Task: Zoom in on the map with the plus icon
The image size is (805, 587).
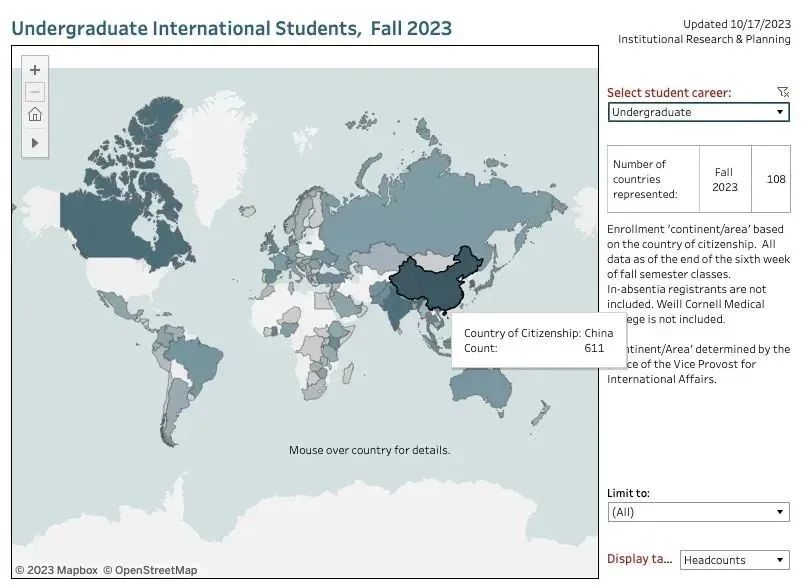Action: [x=34, y=70]
